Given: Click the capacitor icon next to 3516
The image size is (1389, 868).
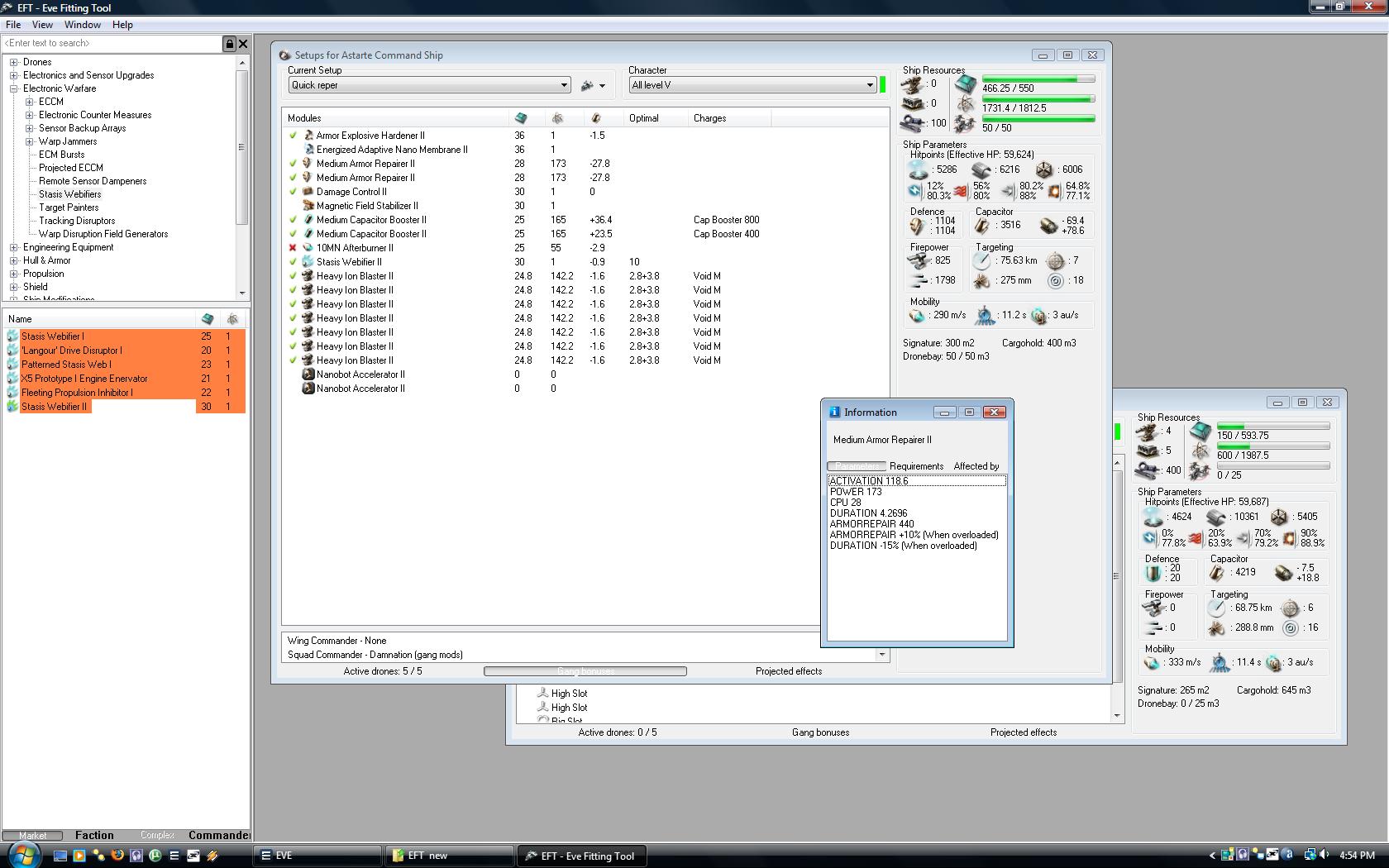Looking at the screenshot, I should 982,225.
